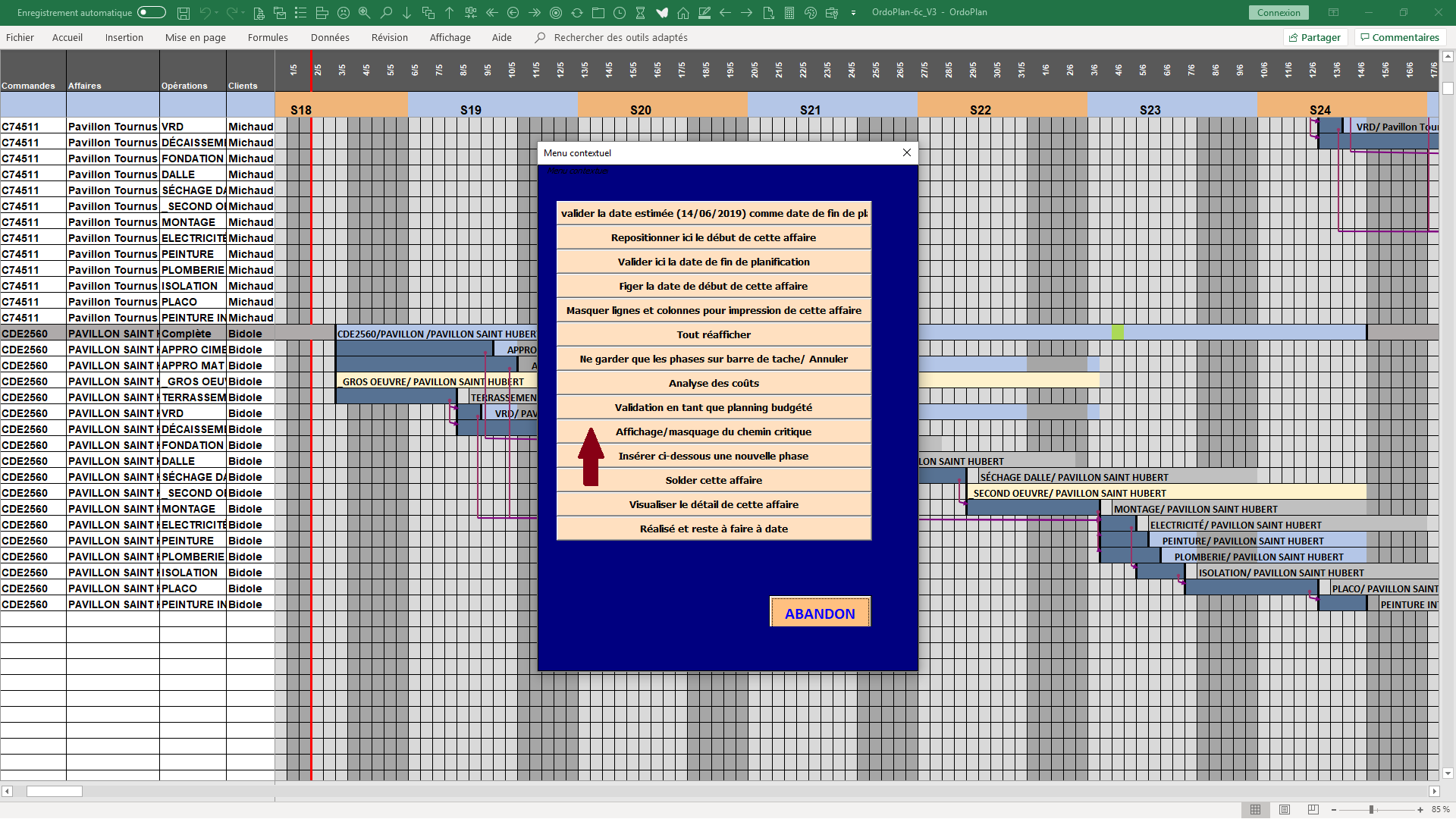Click the folder icon in quick toolbar
Screen dimensions: 1456x819
pos(598,12)
